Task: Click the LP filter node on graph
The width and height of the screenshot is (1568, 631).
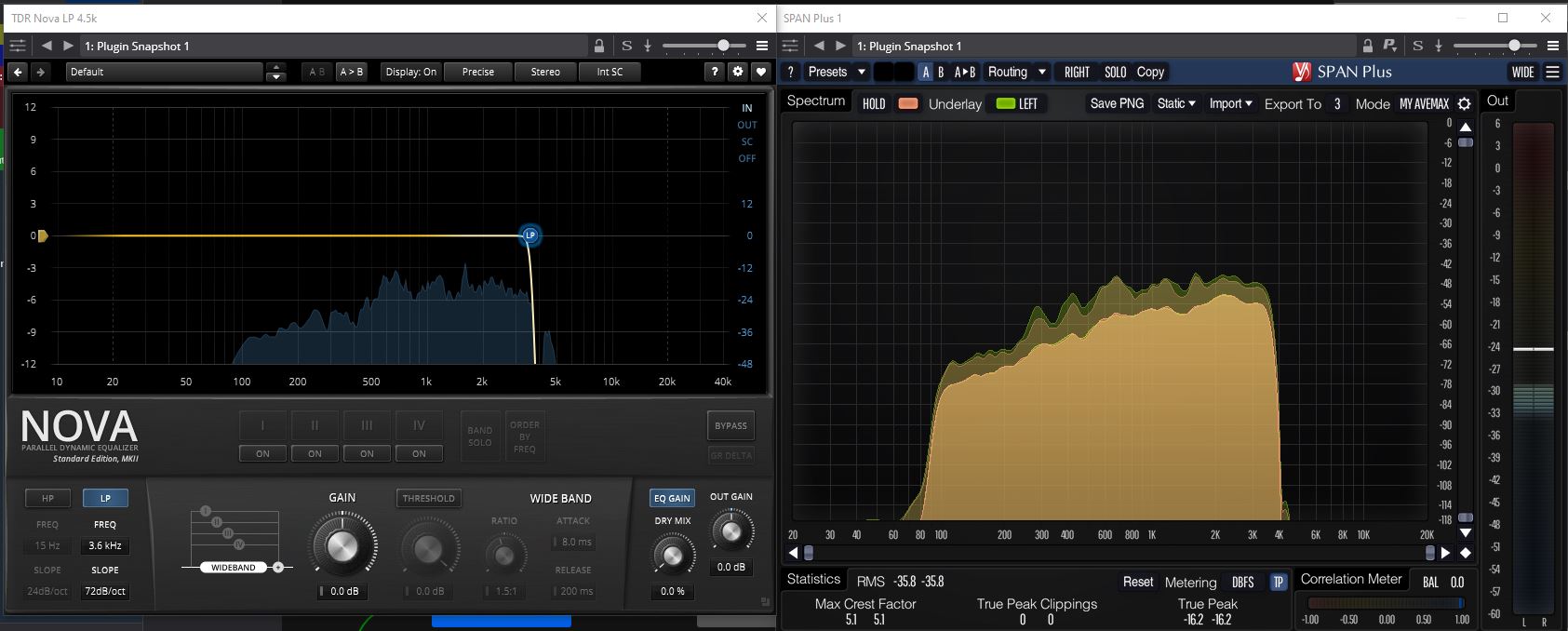Action: click(x=529, y=235)
